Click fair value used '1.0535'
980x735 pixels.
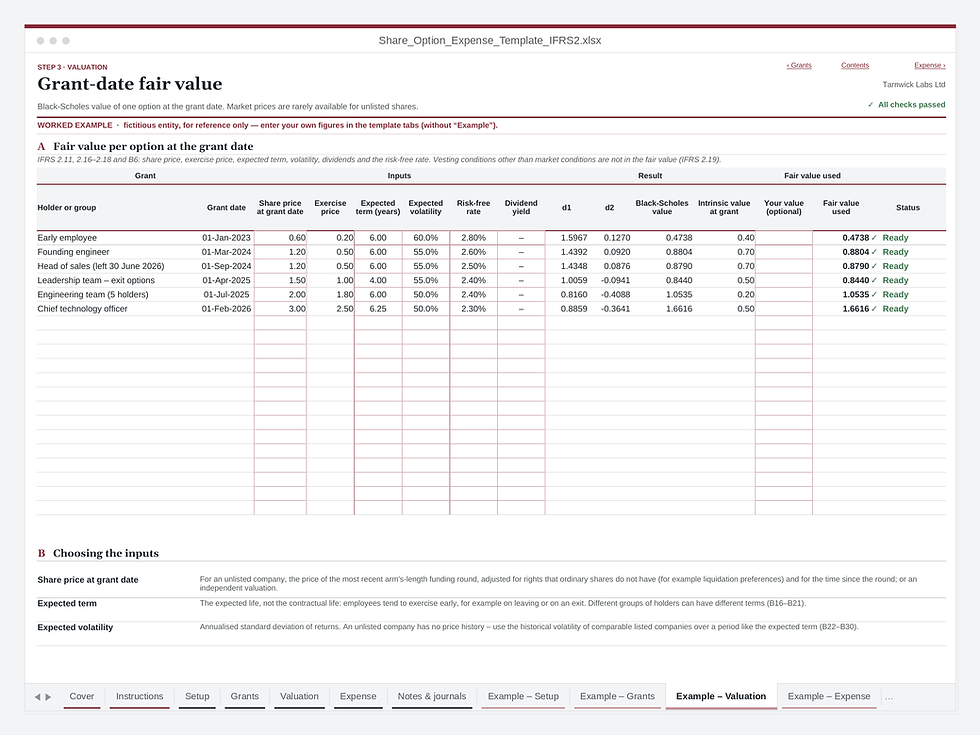coord(856,294)
